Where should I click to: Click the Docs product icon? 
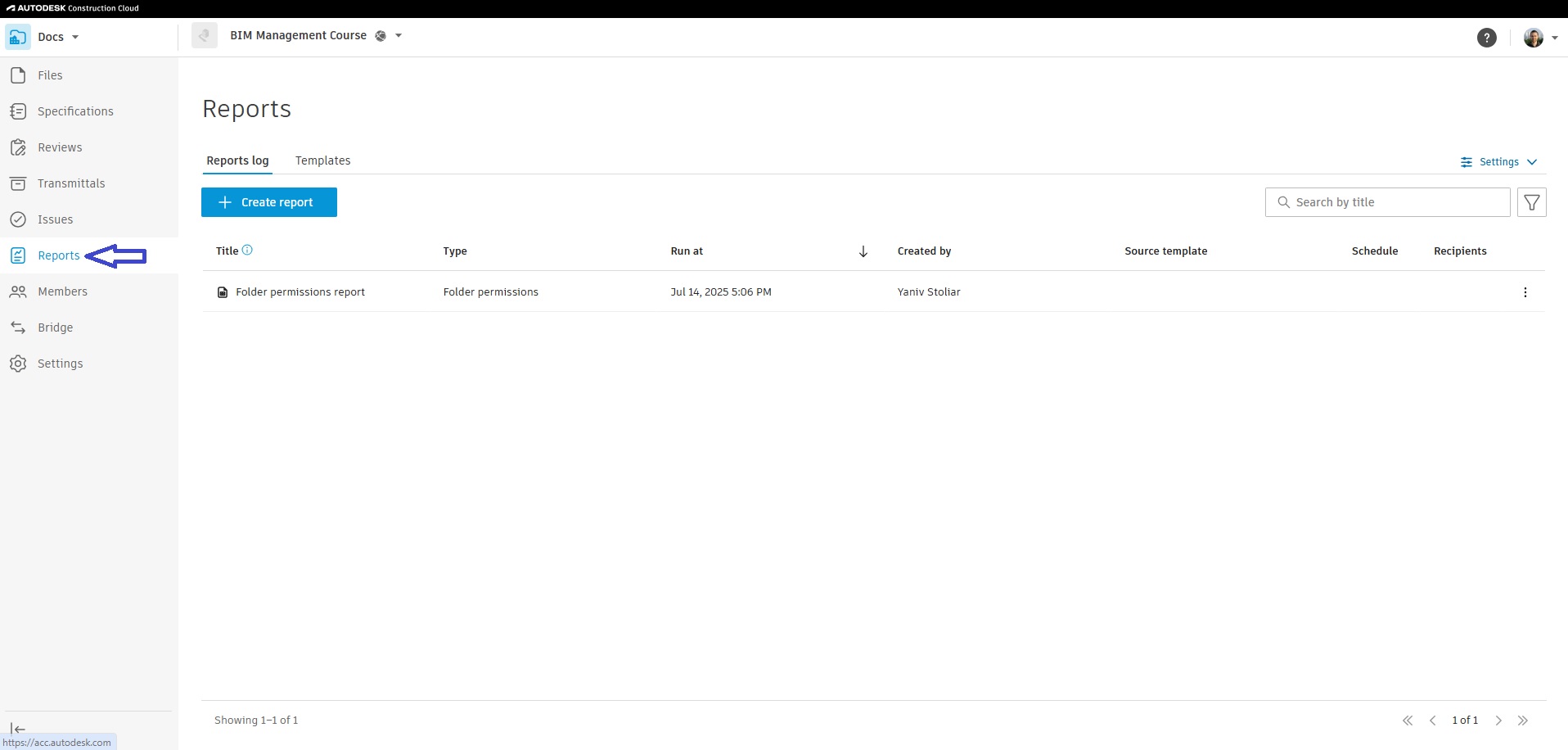pos(18,37)
